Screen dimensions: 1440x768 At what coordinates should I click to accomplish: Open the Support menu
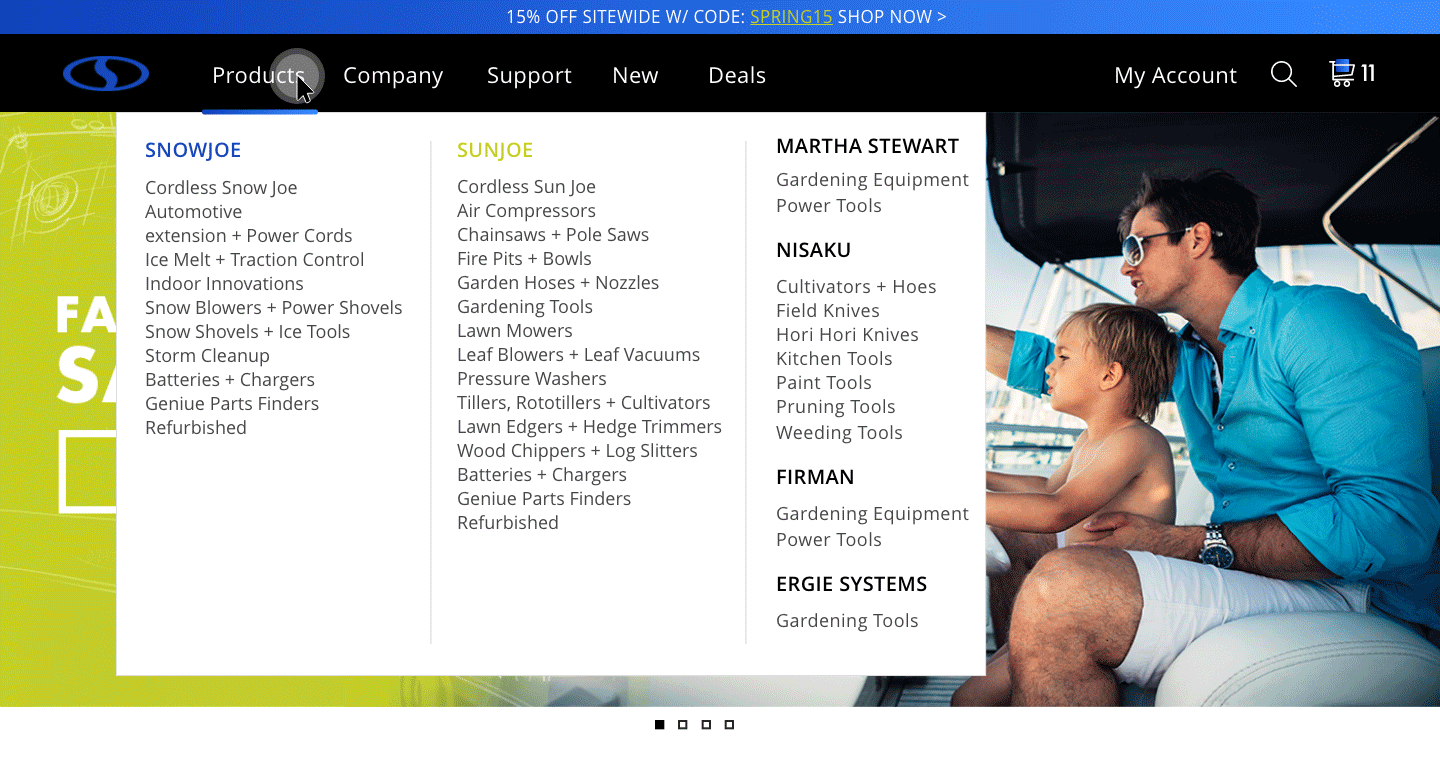coord(529,75)
